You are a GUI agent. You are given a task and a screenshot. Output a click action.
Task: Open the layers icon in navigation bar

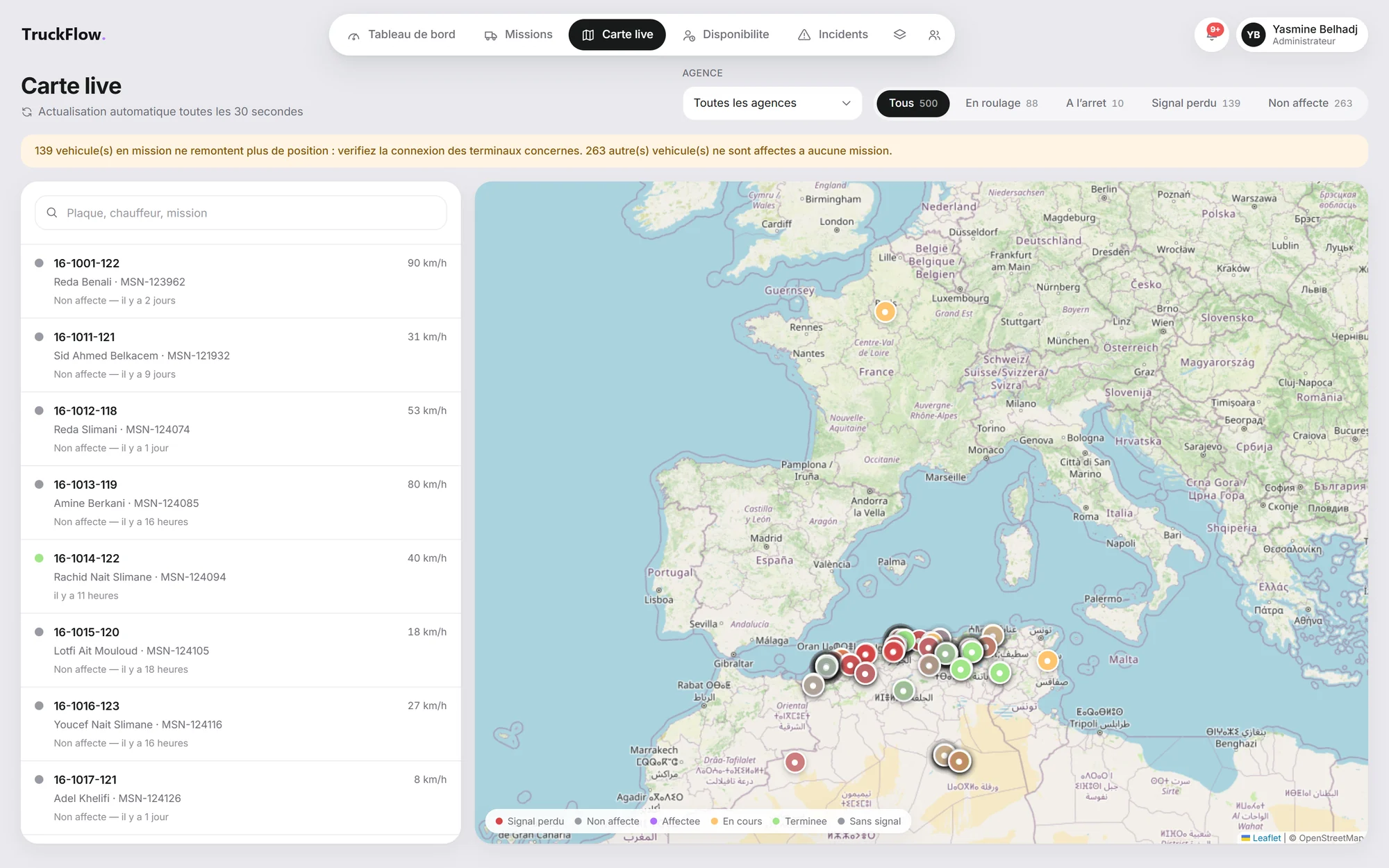pyautogui.click(x=899, y=35)
